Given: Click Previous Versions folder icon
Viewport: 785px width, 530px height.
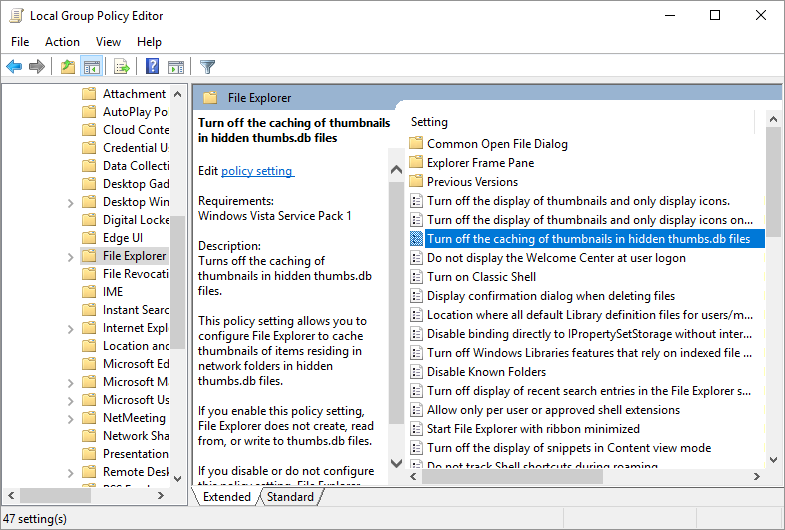Looking at the screenshot, I should pyautogui.click(x=416, y=182).
